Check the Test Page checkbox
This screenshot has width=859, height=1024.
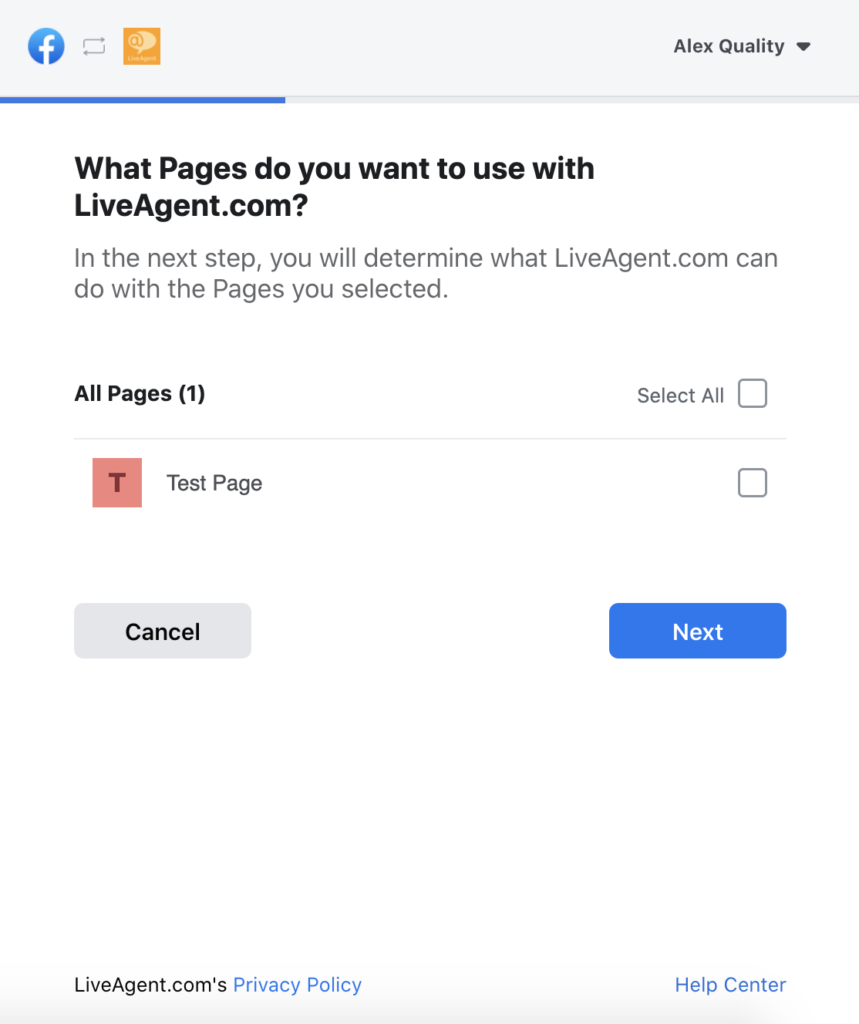click(752, 483)
